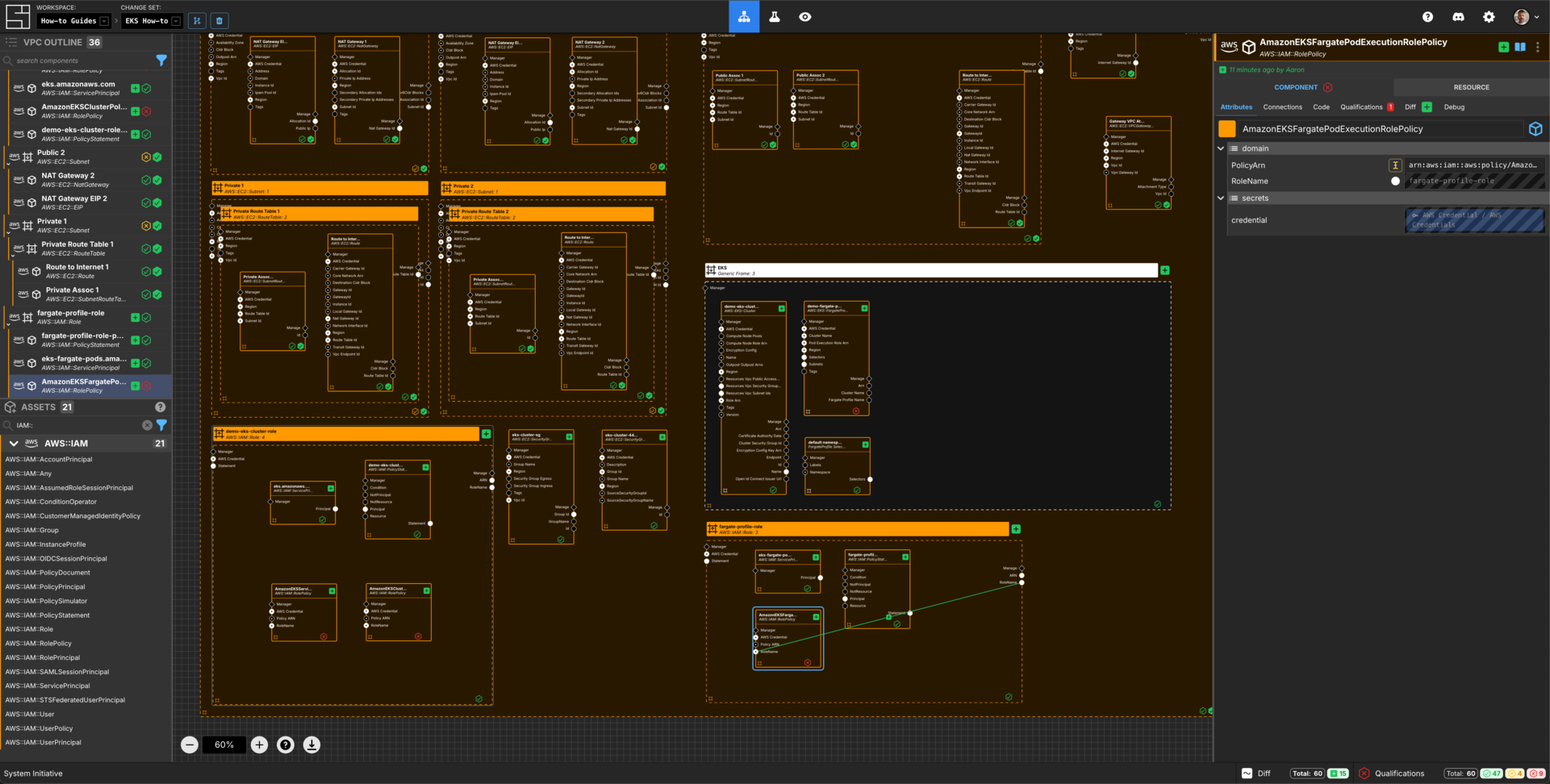
Task: Click the green 15 added diff badge
Action: coord(1338,774)
